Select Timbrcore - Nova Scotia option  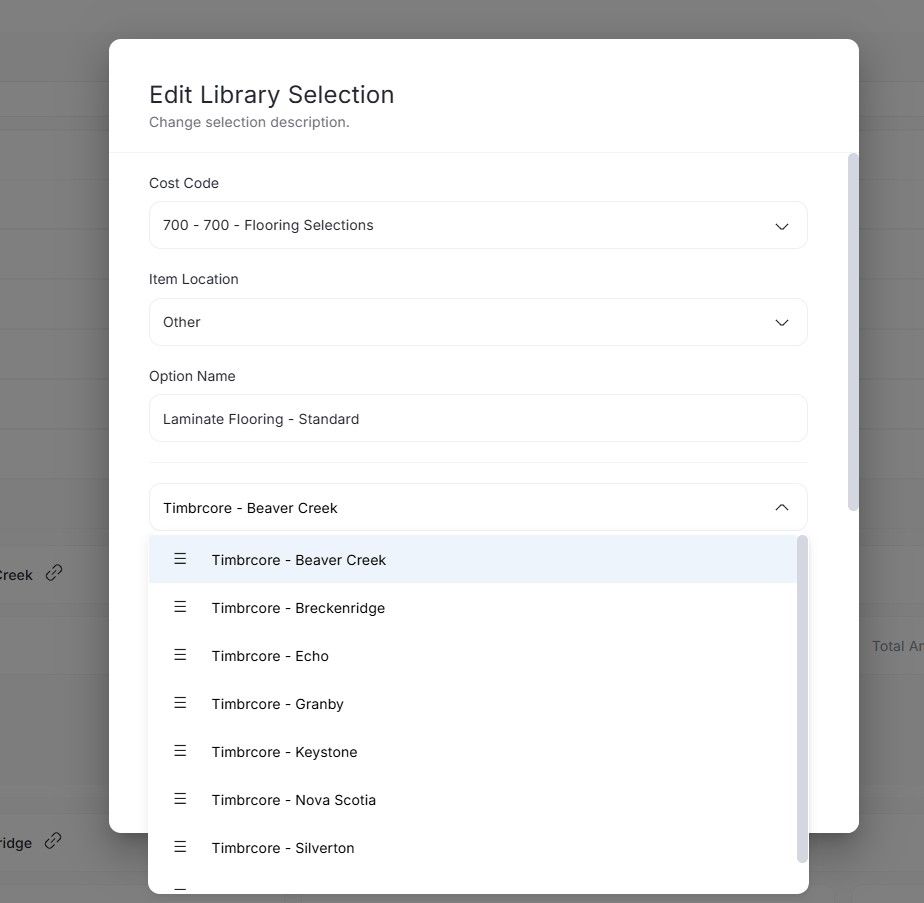point(473,800)
